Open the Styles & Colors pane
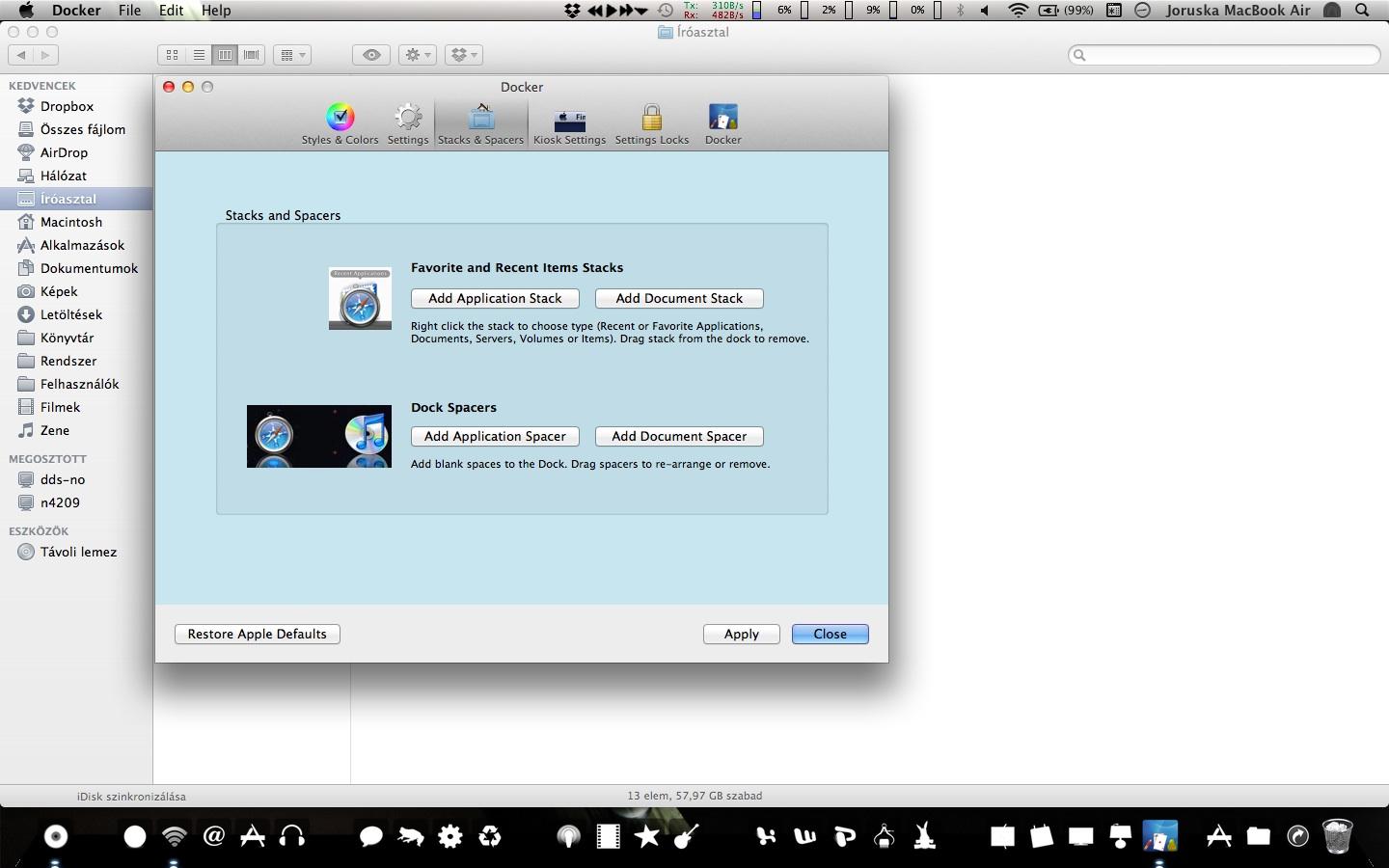The width and height of the screenshot is (1389, 868). pos(340,123)
